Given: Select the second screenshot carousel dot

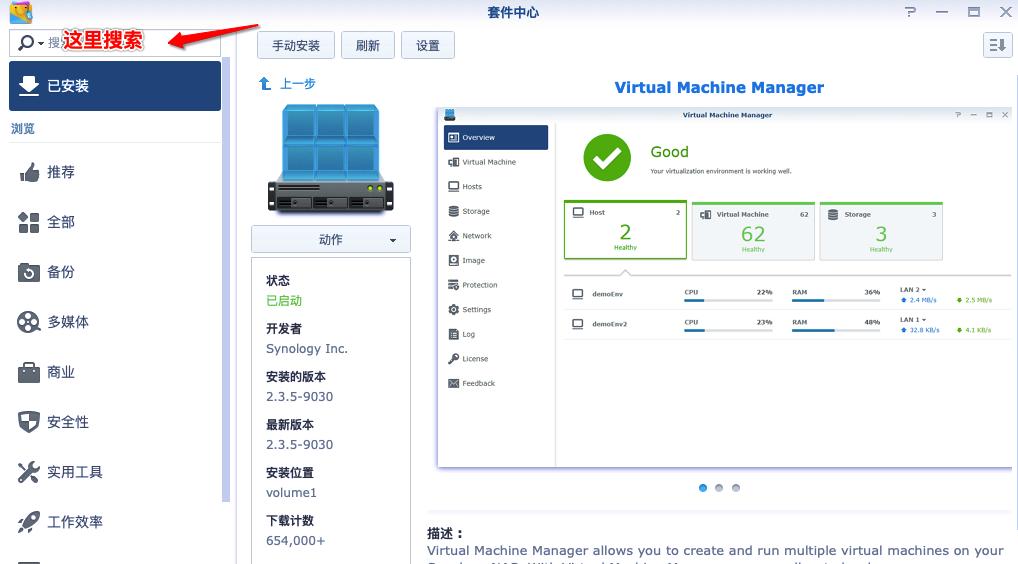Looking at the screenshot, I should 719,488.
